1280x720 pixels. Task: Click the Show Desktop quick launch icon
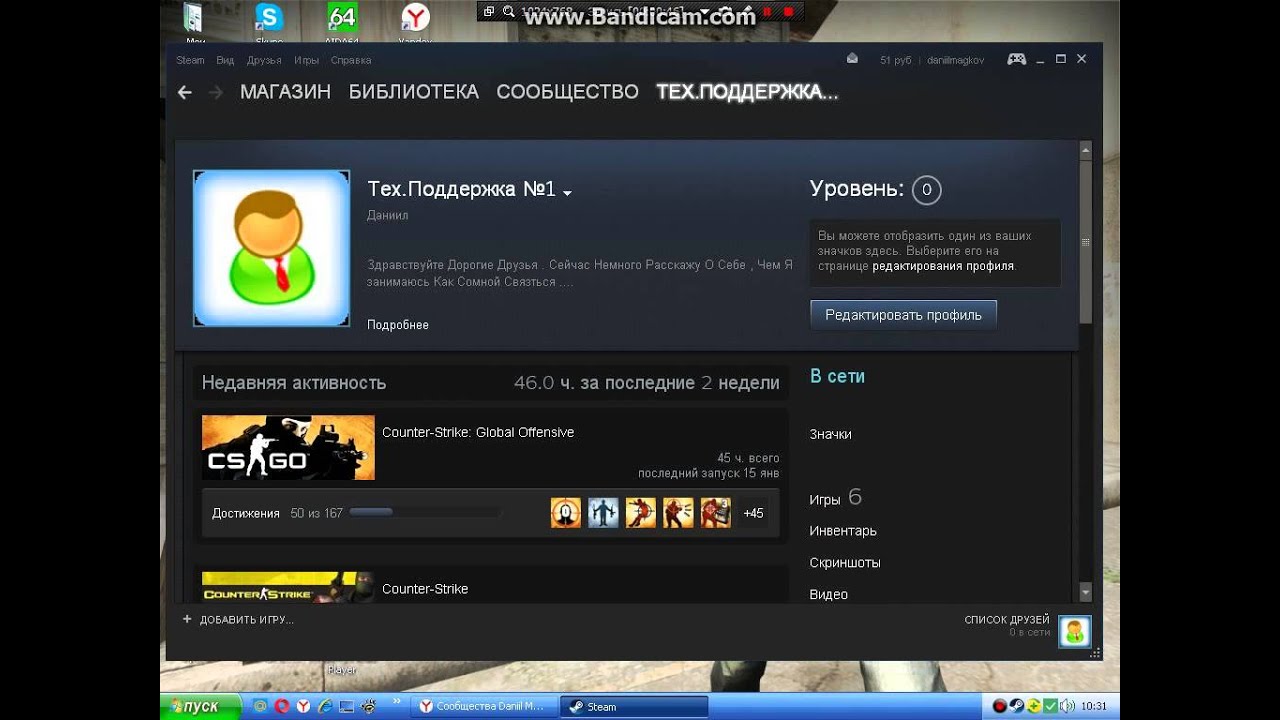coord(347,706)
